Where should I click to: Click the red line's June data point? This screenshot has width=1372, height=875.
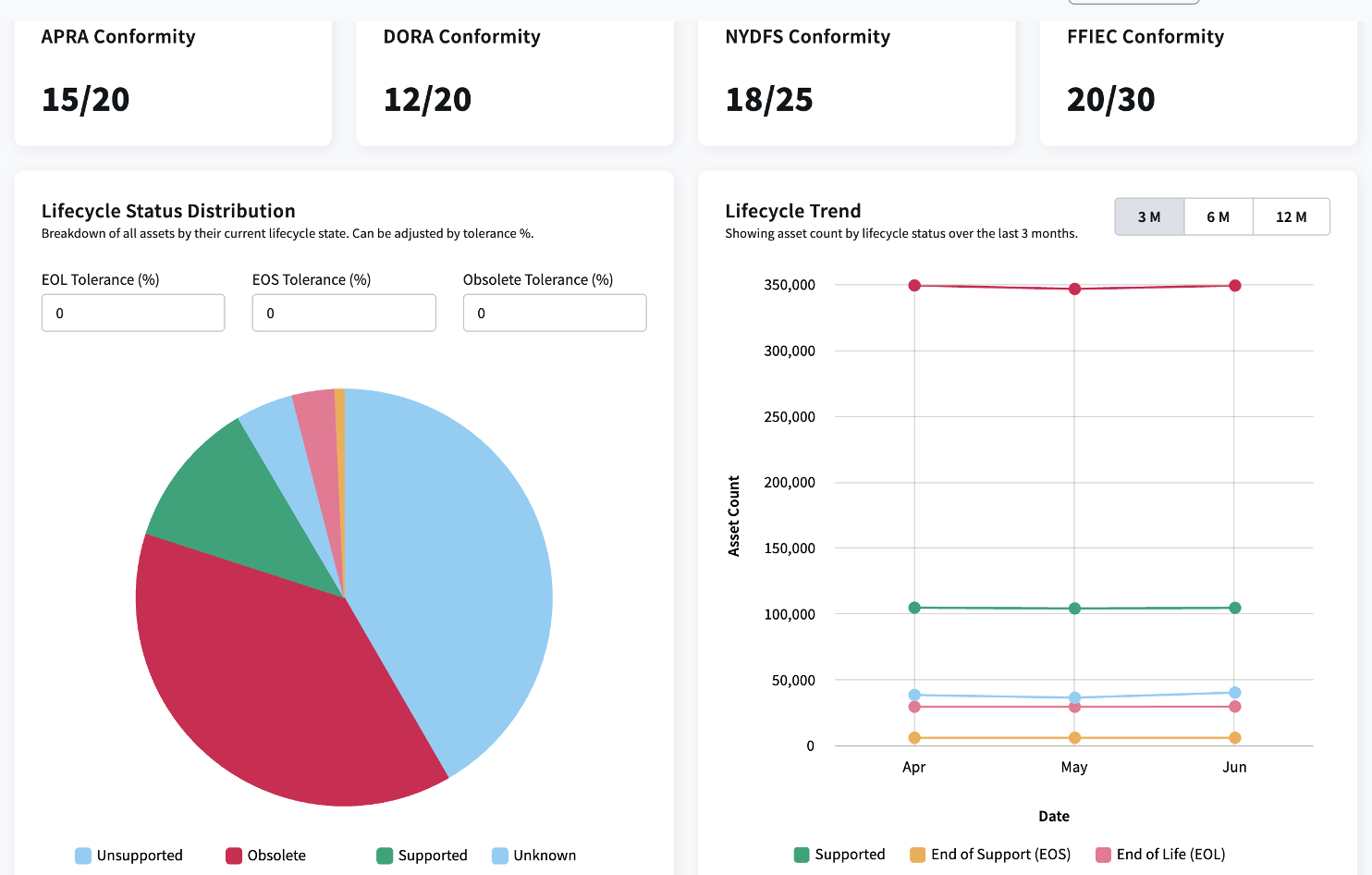[1234, 285]
